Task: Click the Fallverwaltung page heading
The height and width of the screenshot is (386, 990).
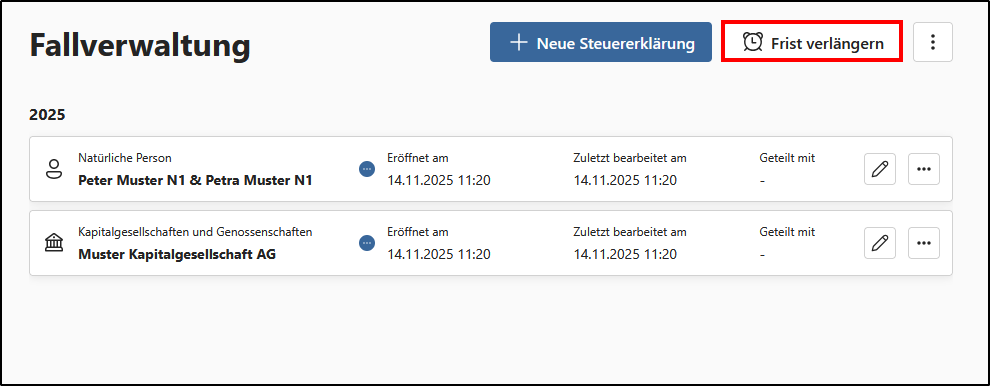Action: click(140, 47)
